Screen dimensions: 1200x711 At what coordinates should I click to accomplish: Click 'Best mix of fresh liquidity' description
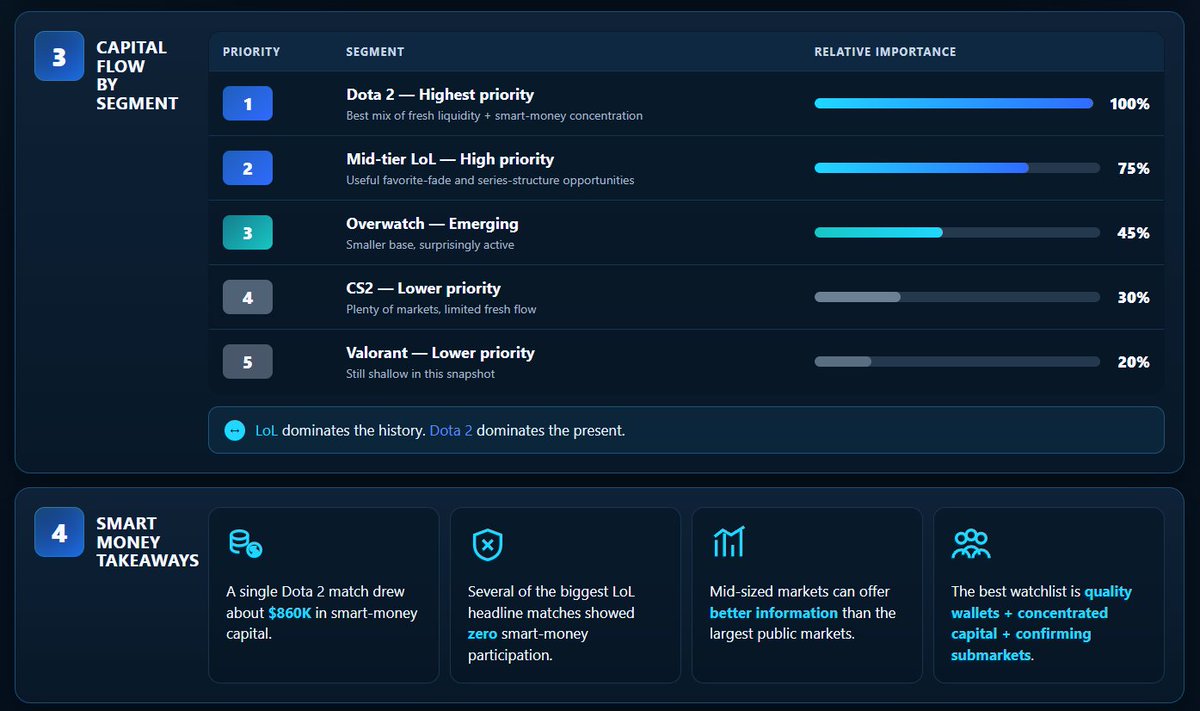point(494,116)
